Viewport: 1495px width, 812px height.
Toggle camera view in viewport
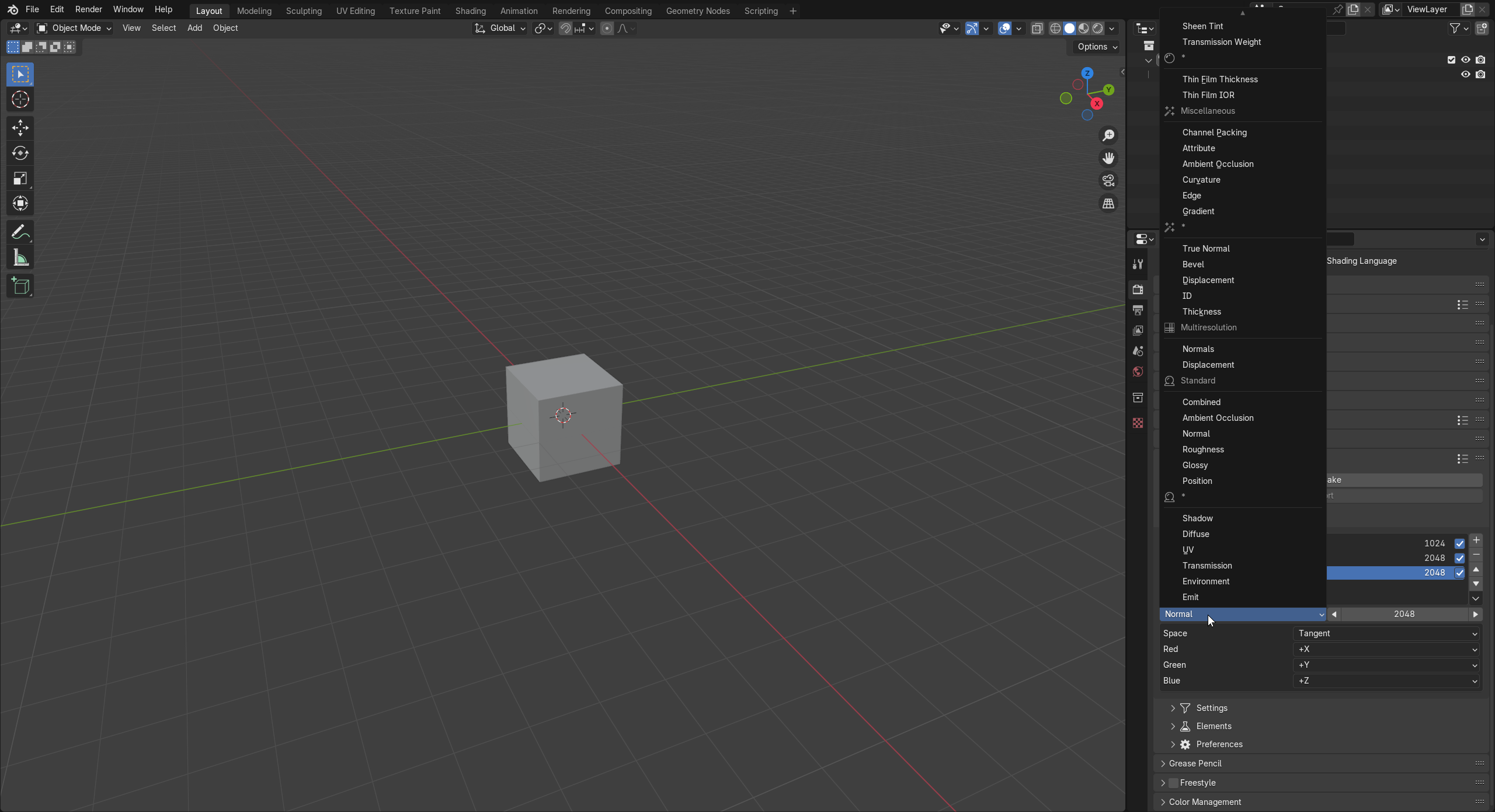click(1108, 180)
